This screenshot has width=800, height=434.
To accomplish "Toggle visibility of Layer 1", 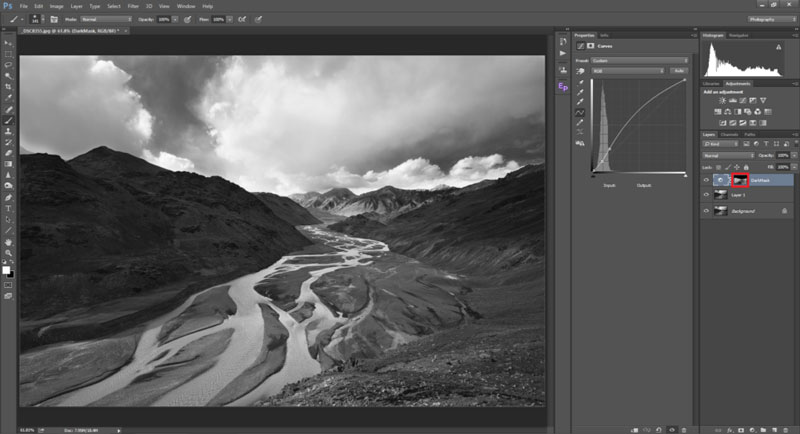I will pyautogui.click(x=706, y=196).
